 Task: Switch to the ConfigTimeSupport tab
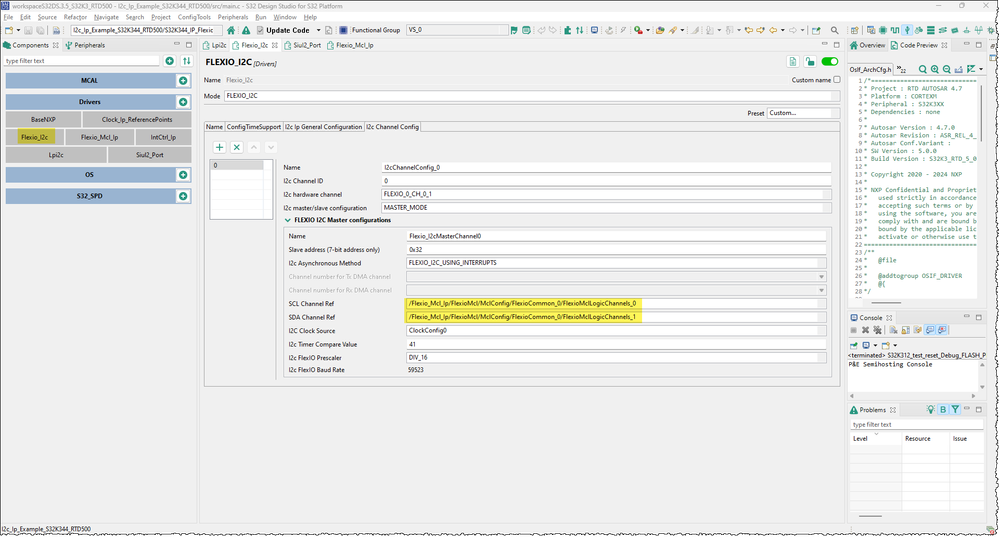[254, 127]
